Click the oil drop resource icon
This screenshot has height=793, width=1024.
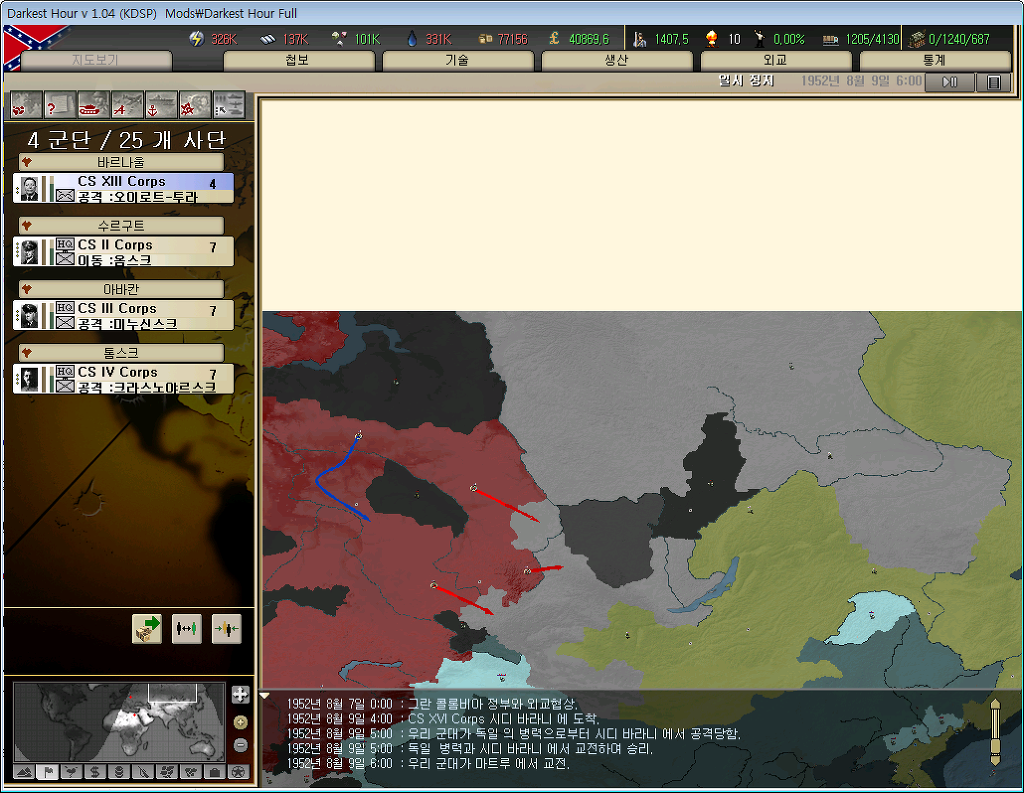pos(411,39)
